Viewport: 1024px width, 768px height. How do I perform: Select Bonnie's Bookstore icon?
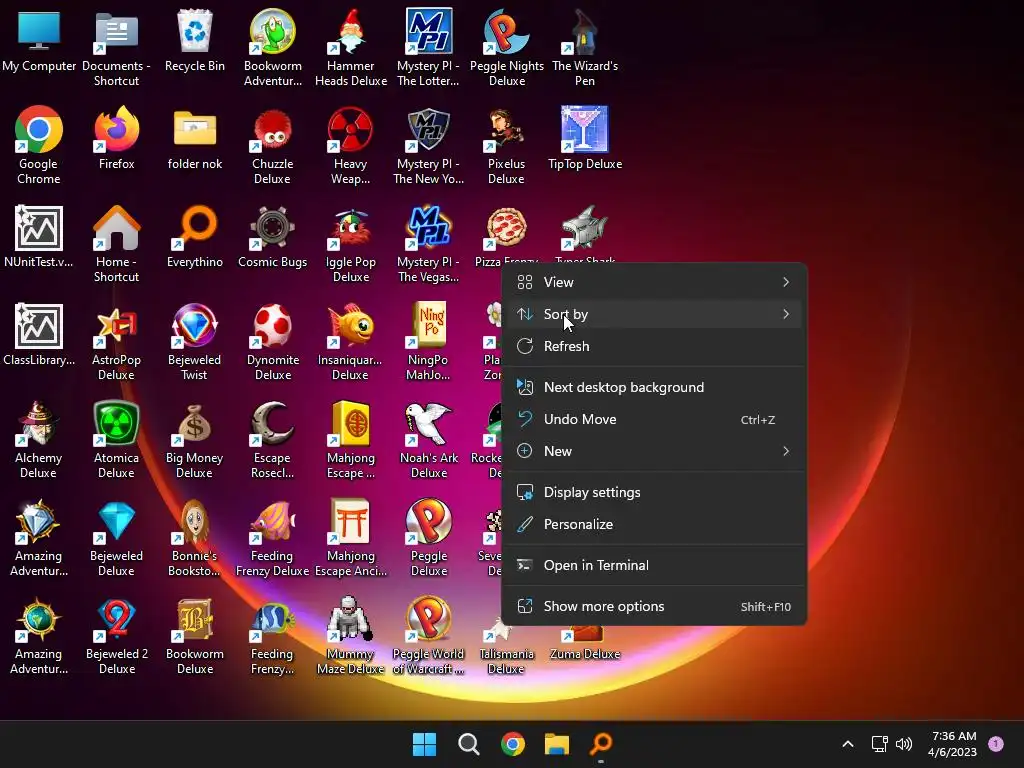195,537
